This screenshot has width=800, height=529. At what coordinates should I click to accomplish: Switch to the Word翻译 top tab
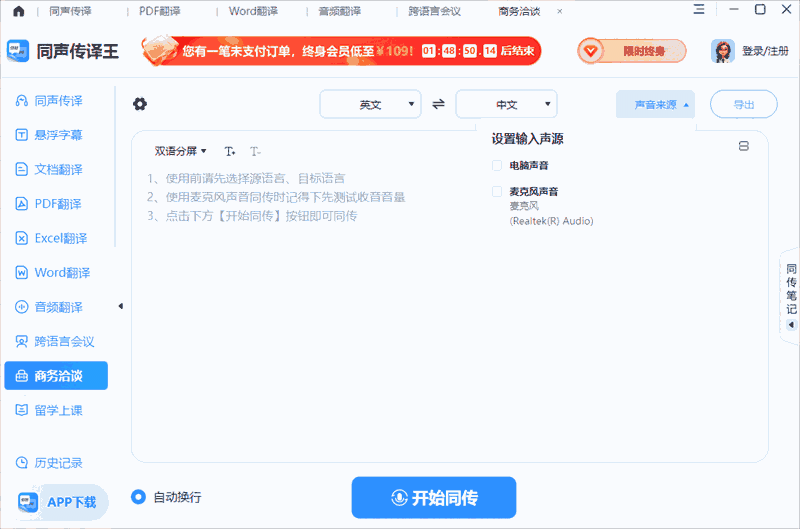tap(253, 11)
